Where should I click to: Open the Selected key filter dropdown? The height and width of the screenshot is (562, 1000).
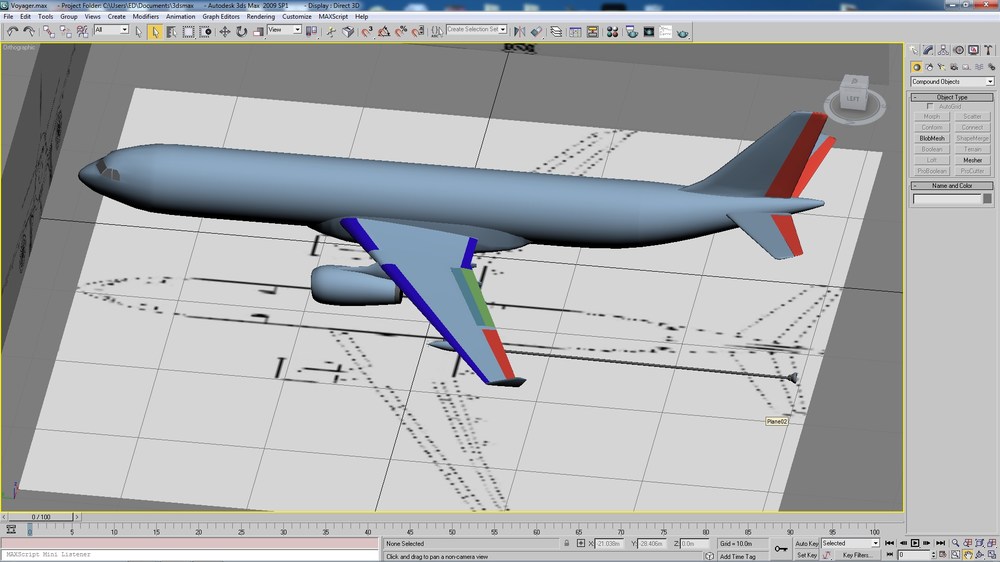pyautogui.click(x=850, y=544)
